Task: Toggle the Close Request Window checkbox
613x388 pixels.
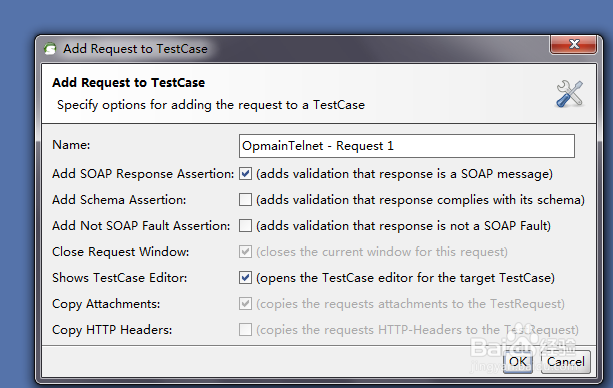Action: point(246,251)
